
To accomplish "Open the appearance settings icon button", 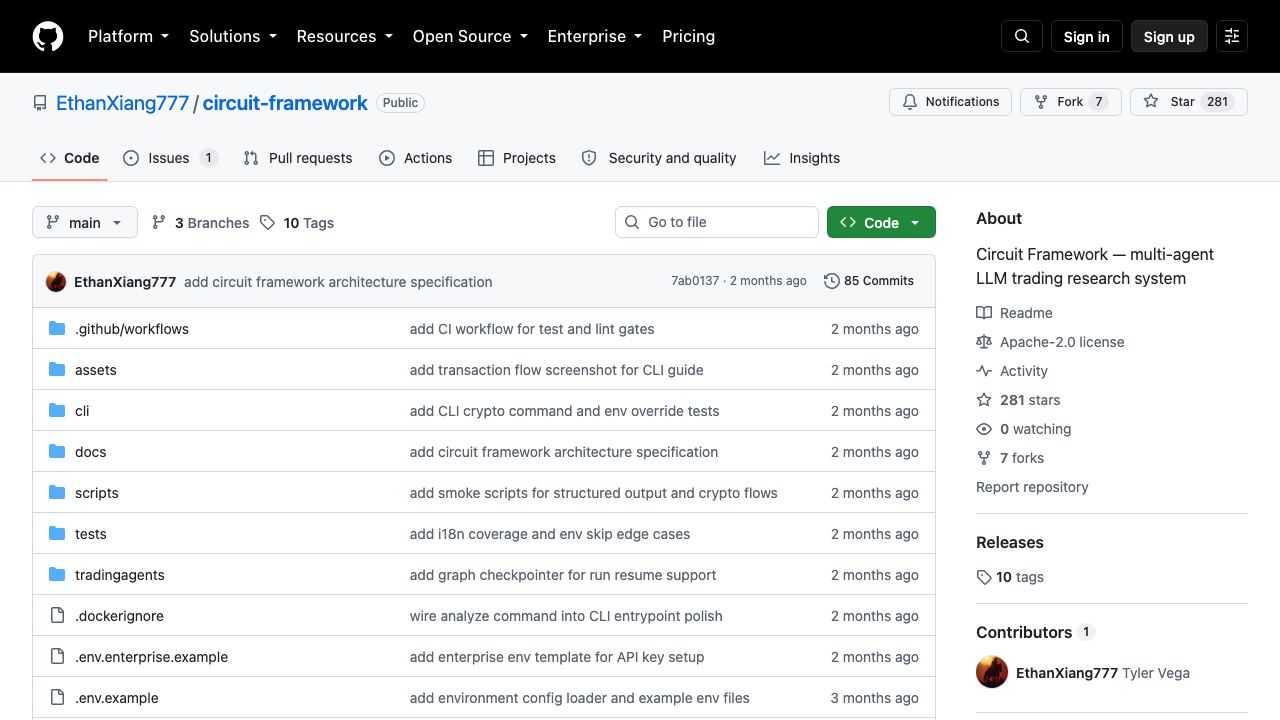I will pyautogui.click(x=1232, y=36).
